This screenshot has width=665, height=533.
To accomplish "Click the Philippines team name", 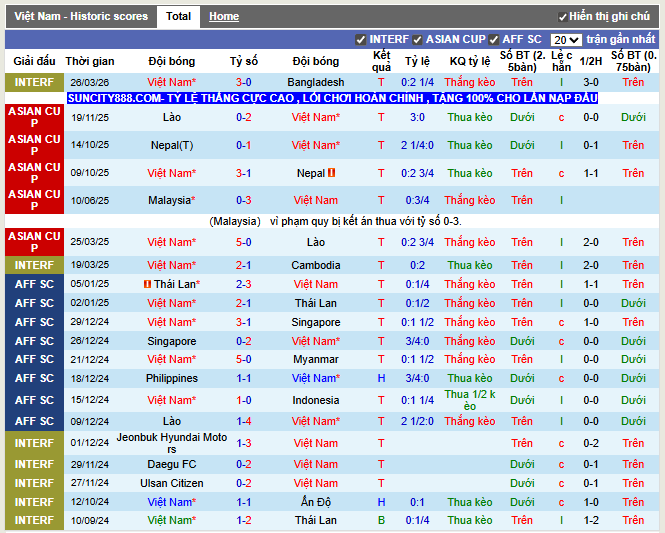I will click(171, 378).
